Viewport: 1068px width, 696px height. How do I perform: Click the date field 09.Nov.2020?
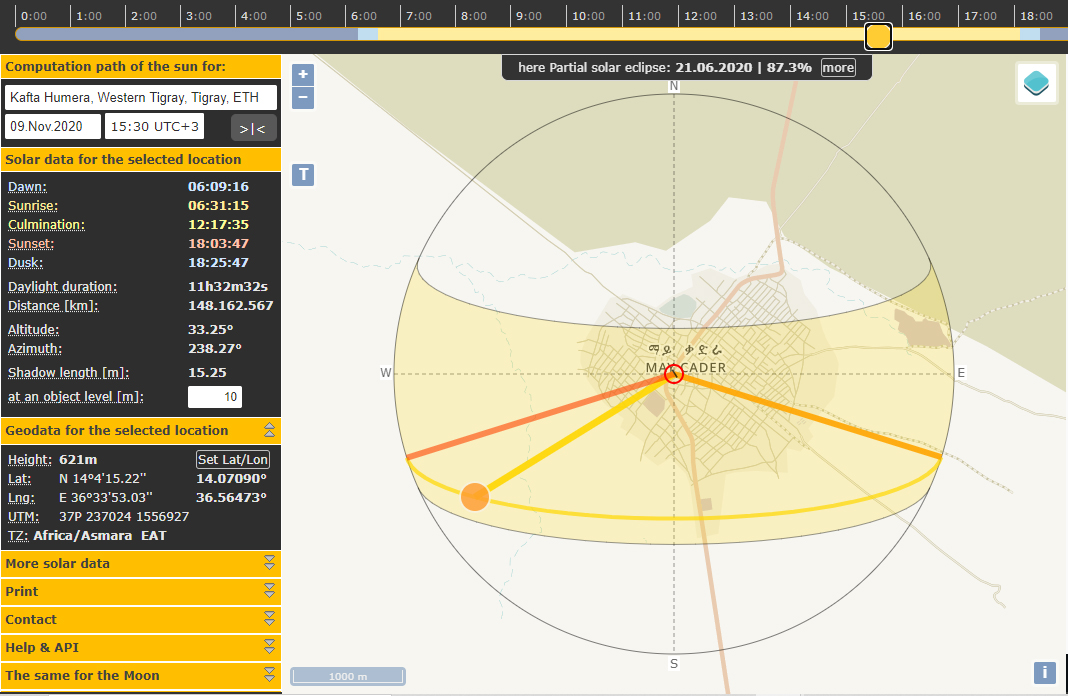(x=53, y=127)
